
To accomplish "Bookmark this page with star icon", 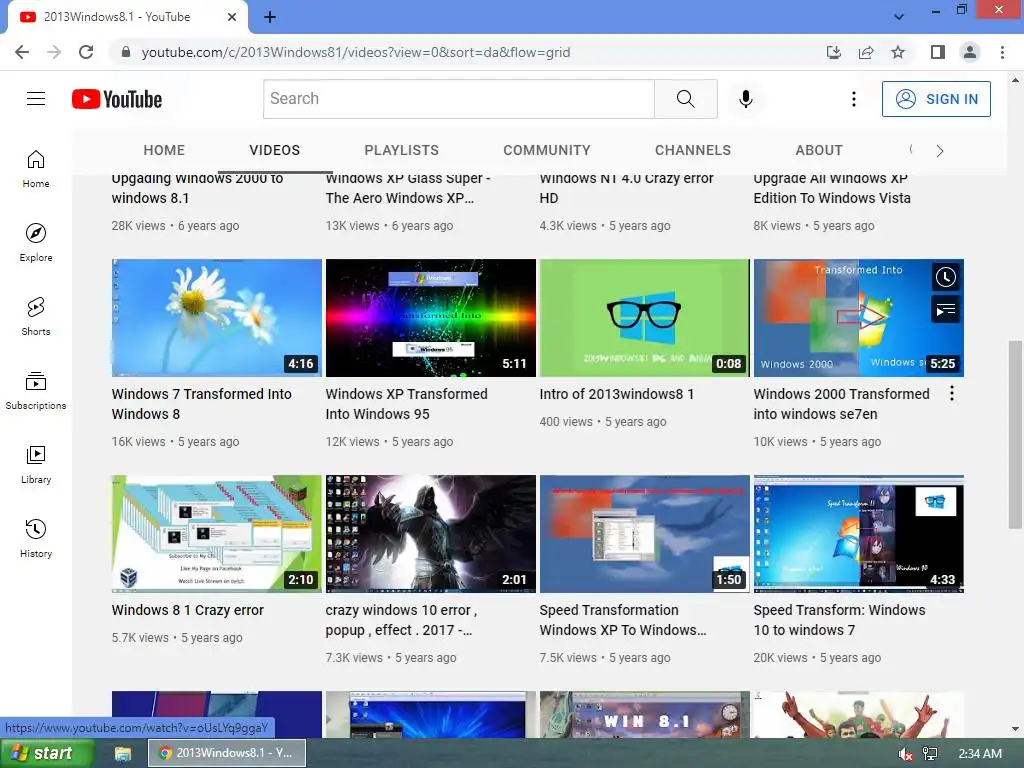I will pos(898,52).
